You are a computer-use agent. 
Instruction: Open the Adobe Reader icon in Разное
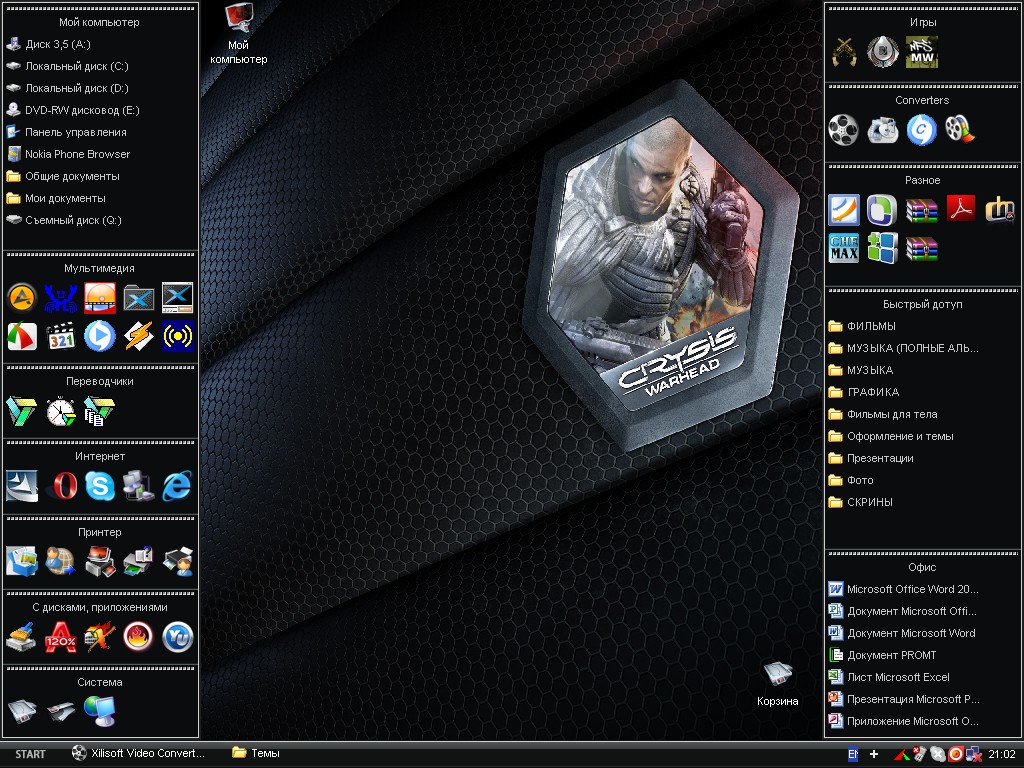tap(961, 209)
